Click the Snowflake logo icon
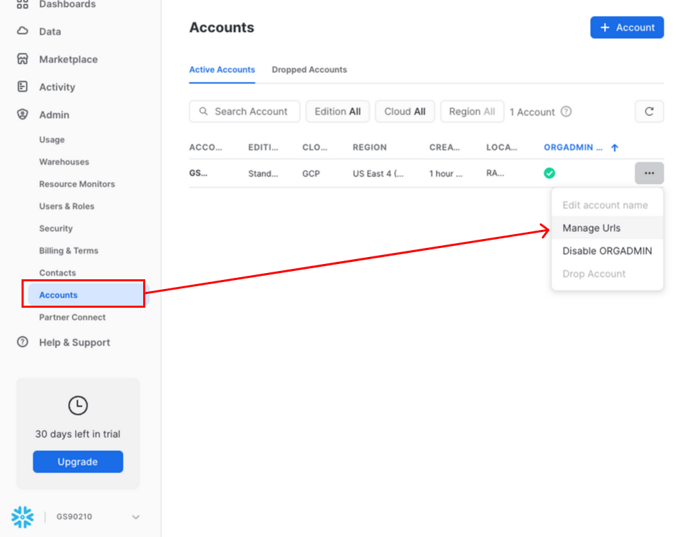 click(22, 517)
